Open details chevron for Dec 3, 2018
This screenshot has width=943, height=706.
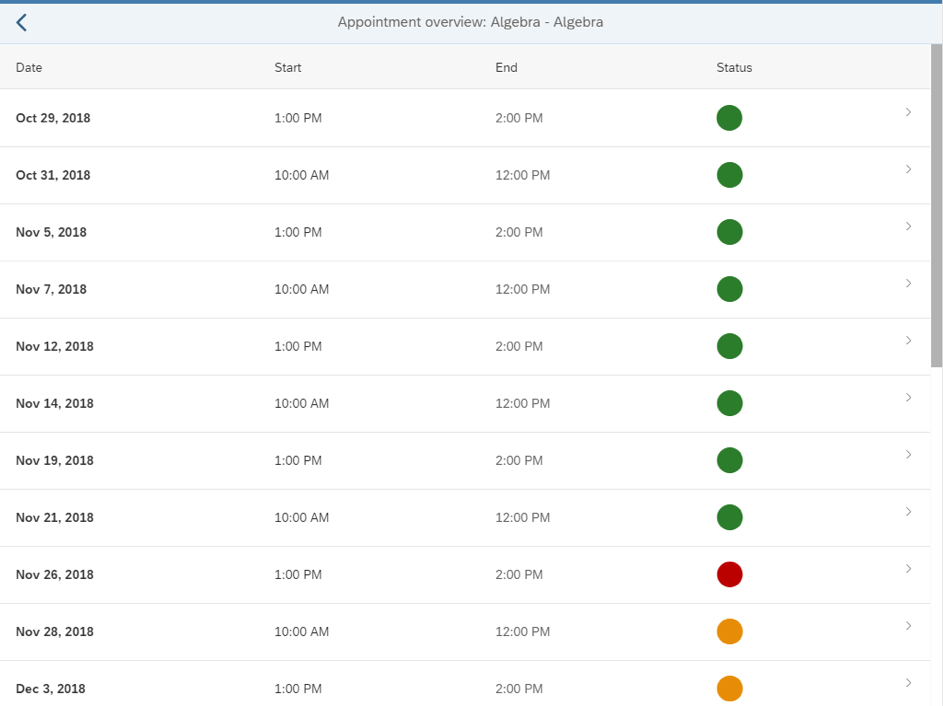click(x=908, y=683)
